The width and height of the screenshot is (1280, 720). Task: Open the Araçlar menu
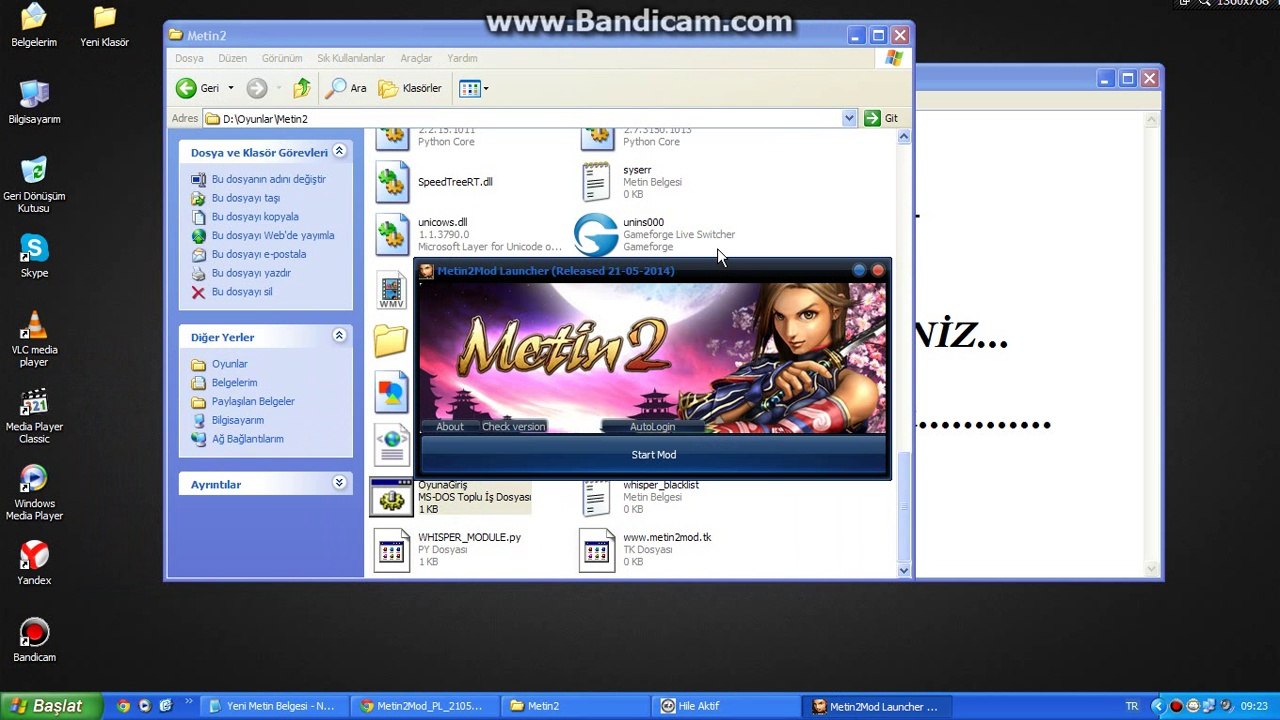tap(416, 58)
